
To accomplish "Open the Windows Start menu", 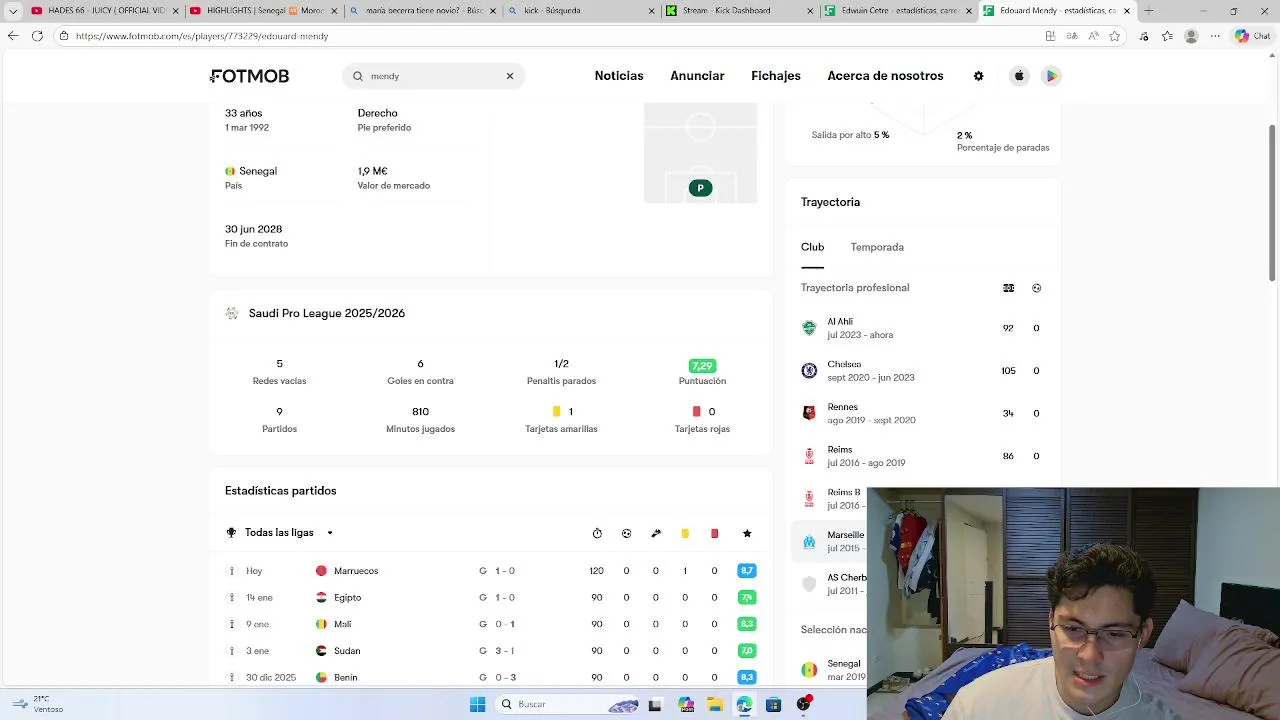I will (x=477, y=704).
